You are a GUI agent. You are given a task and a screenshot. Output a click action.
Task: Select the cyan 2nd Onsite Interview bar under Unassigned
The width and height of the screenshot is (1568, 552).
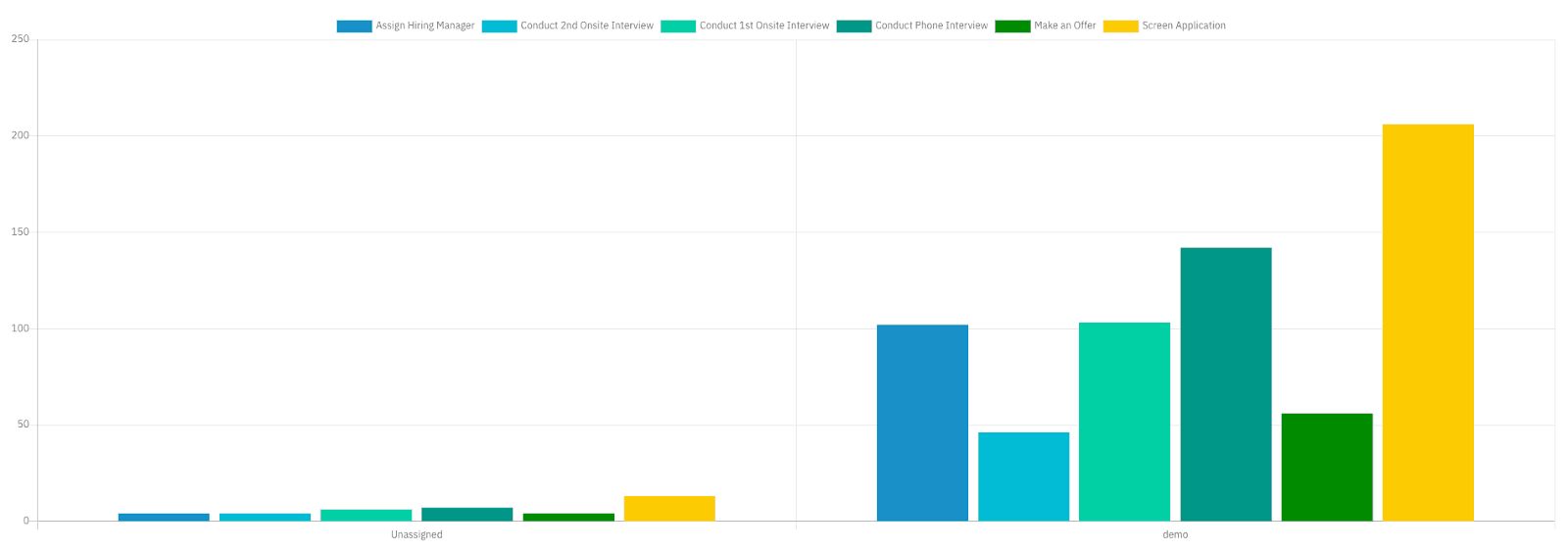pos(265,517)
